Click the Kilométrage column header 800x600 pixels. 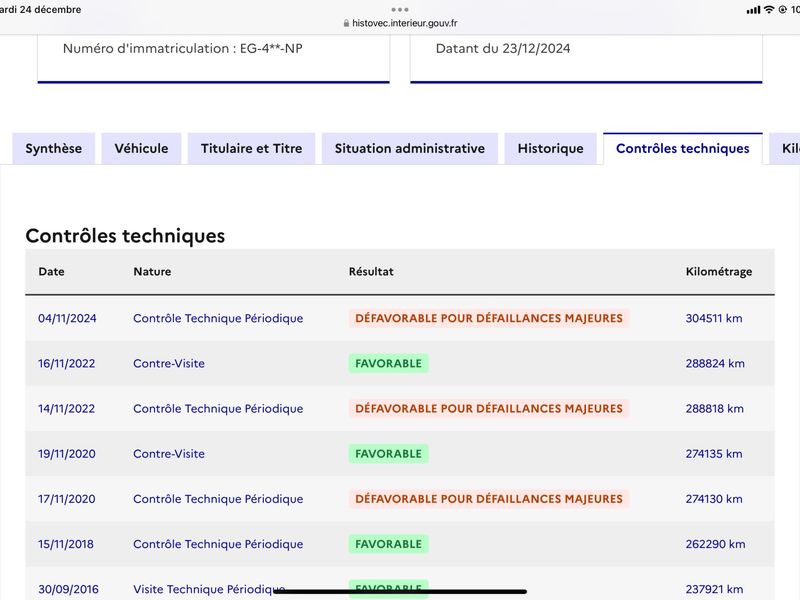[718, 271]
